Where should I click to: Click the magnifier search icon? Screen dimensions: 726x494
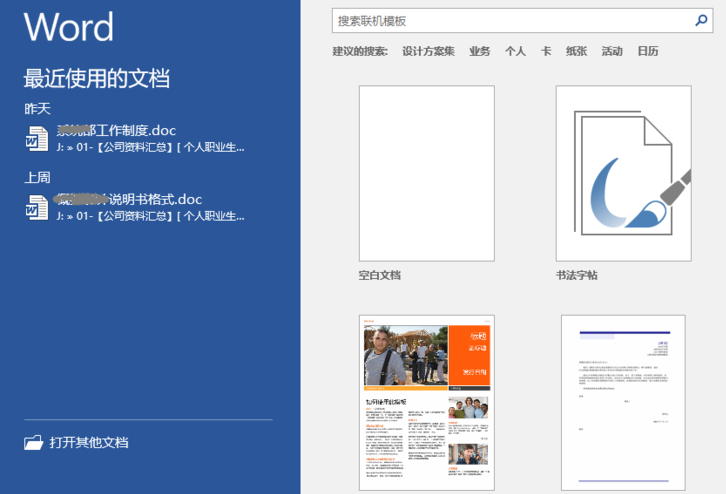pyautogui.click(x=701, y=20)
